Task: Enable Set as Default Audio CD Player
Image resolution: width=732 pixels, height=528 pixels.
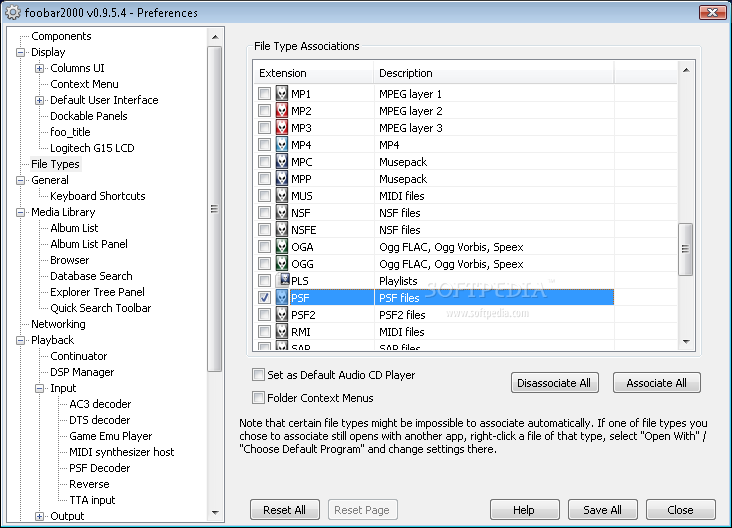Action: pyautogui.click(x=258, y=374)
